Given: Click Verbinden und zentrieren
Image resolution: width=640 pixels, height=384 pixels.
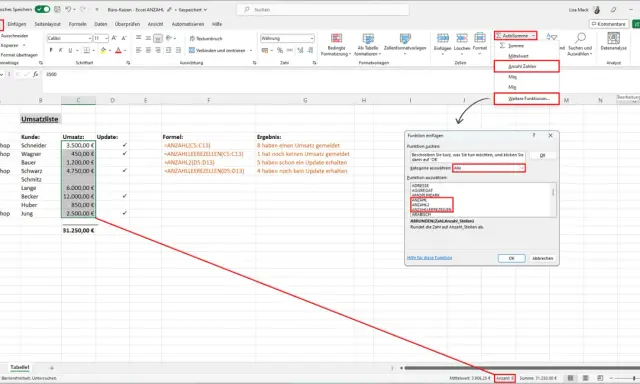Looking at the screenshot, I should tap(218, 50).
